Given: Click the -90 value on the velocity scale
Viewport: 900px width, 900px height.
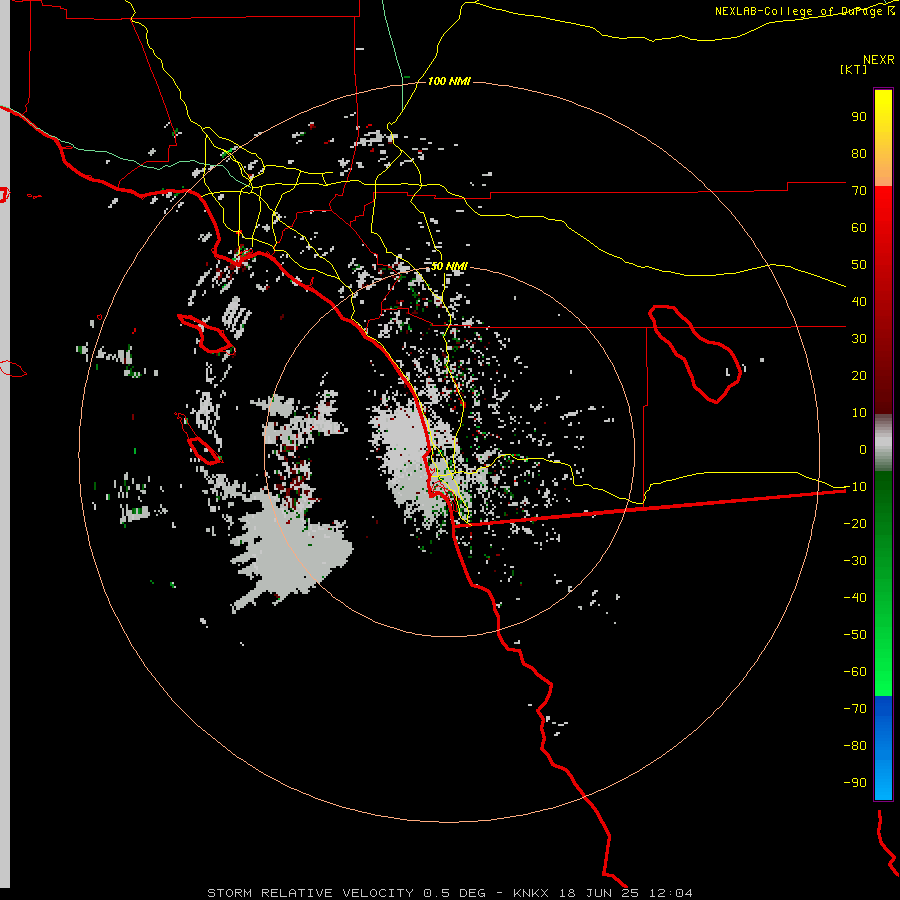Looking at the screenshot, I should click(x=855, y=783).
